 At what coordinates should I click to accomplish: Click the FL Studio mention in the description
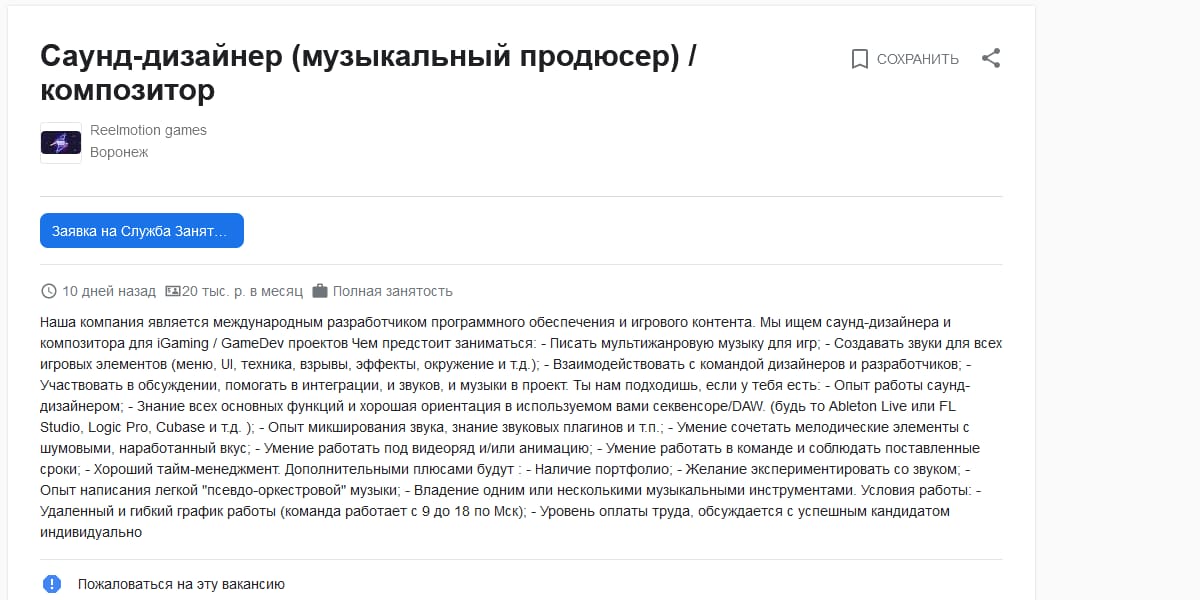[x=58, y=427]
